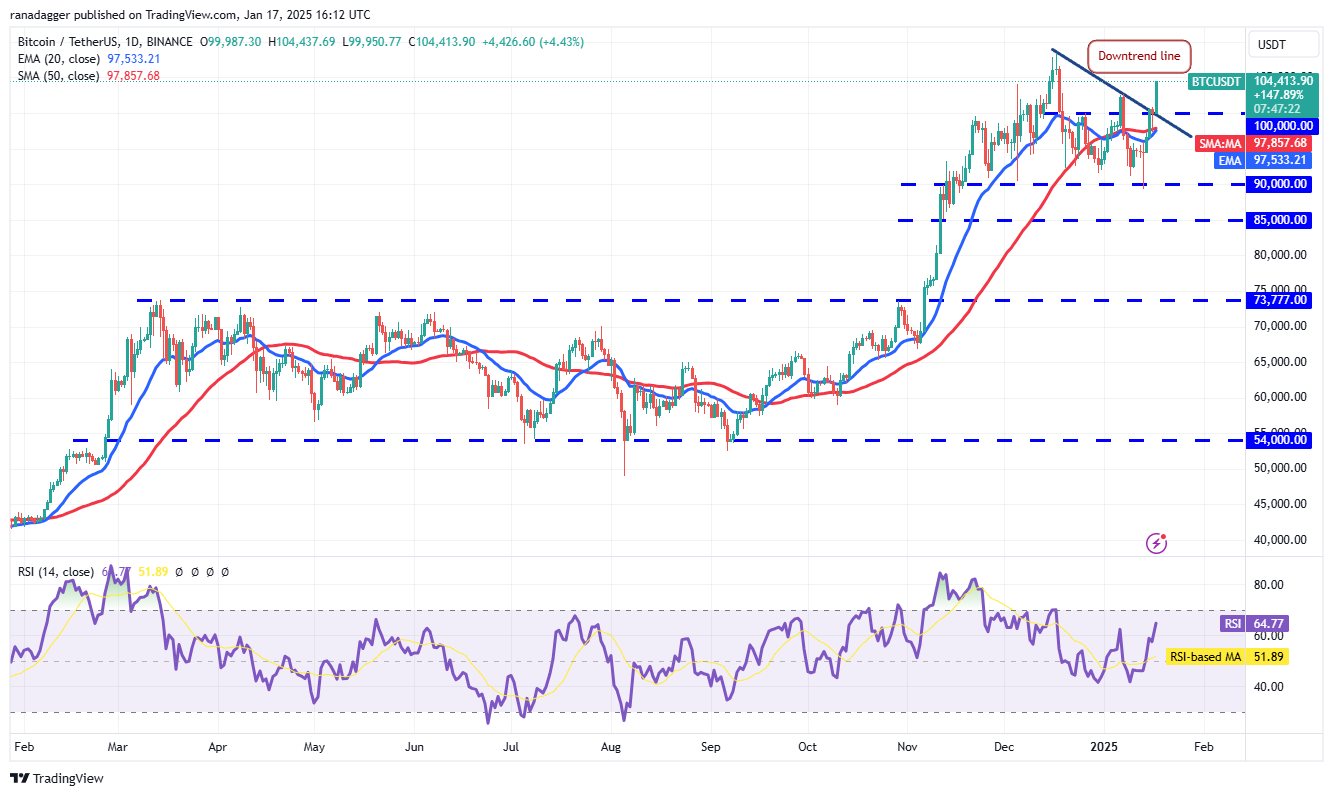This screenshot has height=796, width=1333.
Task: Click the +4,426.60 (+4.43%) change value
Action: pos(534,42)
